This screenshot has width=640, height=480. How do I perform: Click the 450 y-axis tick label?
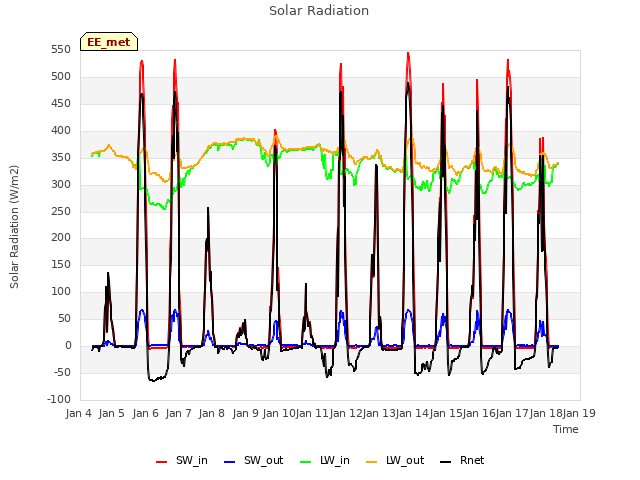pos(61,104)
